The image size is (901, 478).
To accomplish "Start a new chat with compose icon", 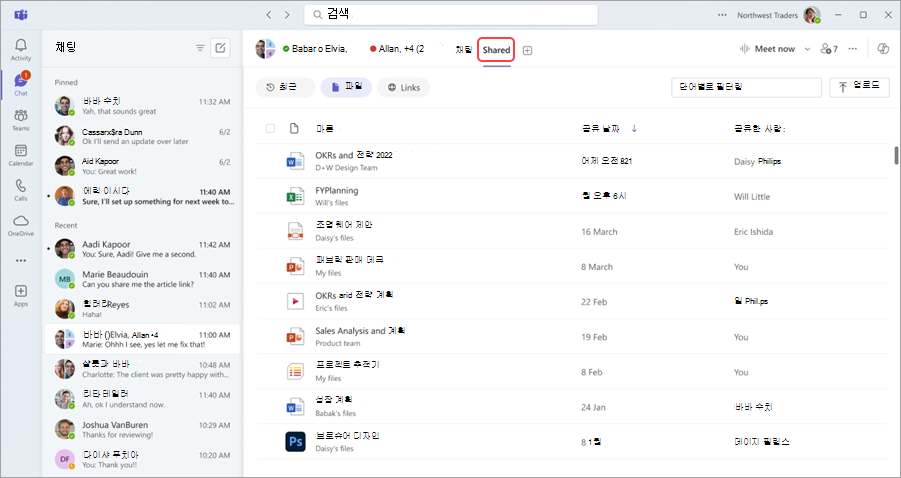I will coord(220,48).
